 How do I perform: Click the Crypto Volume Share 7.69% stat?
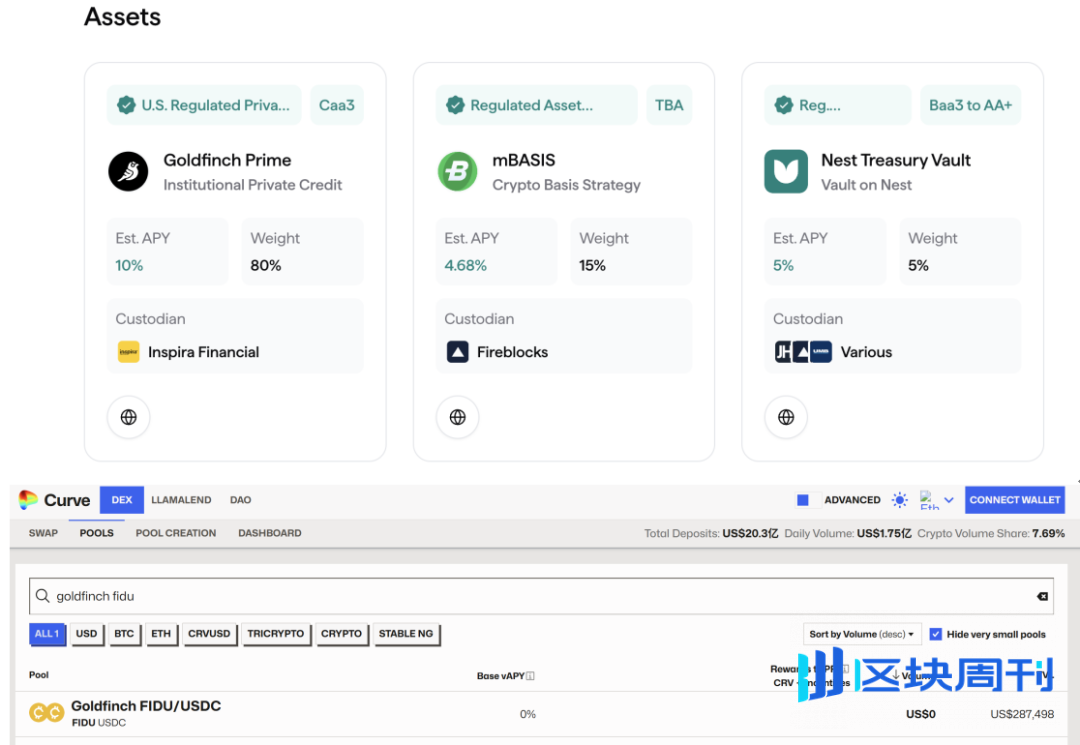tap(990, 534)
